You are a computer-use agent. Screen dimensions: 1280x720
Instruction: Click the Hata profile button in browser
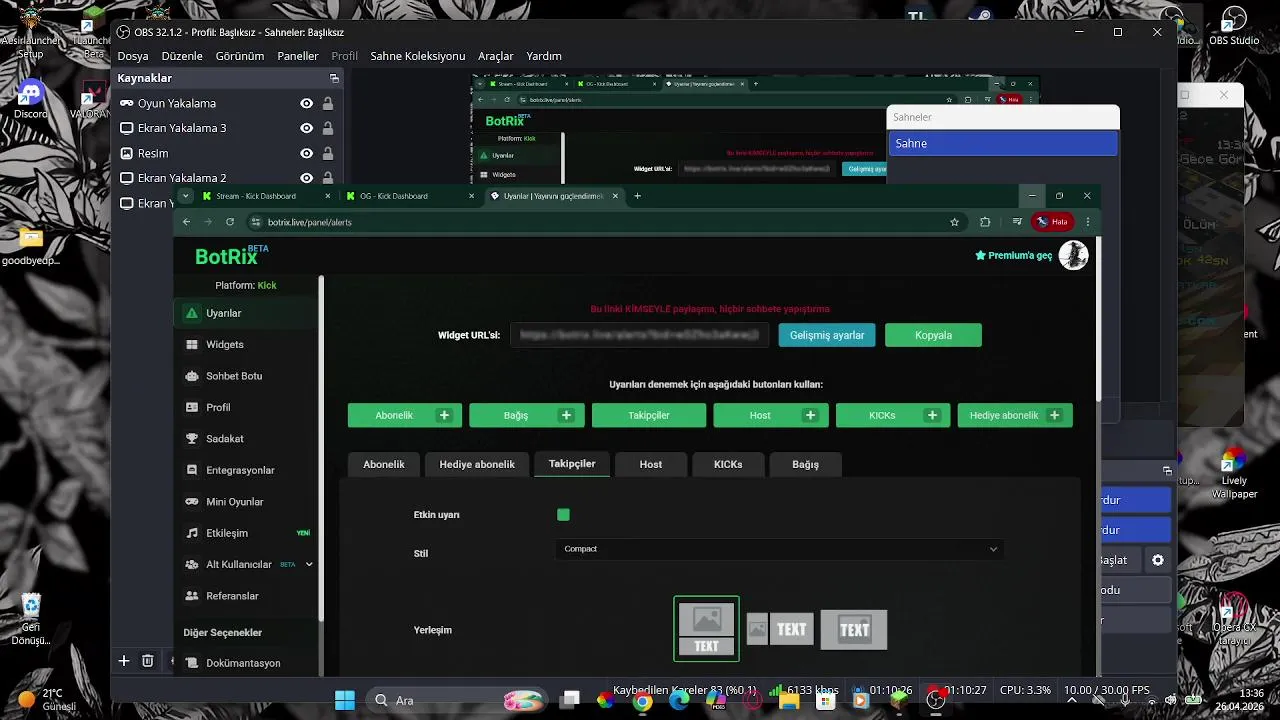[x=1053, y=222]
